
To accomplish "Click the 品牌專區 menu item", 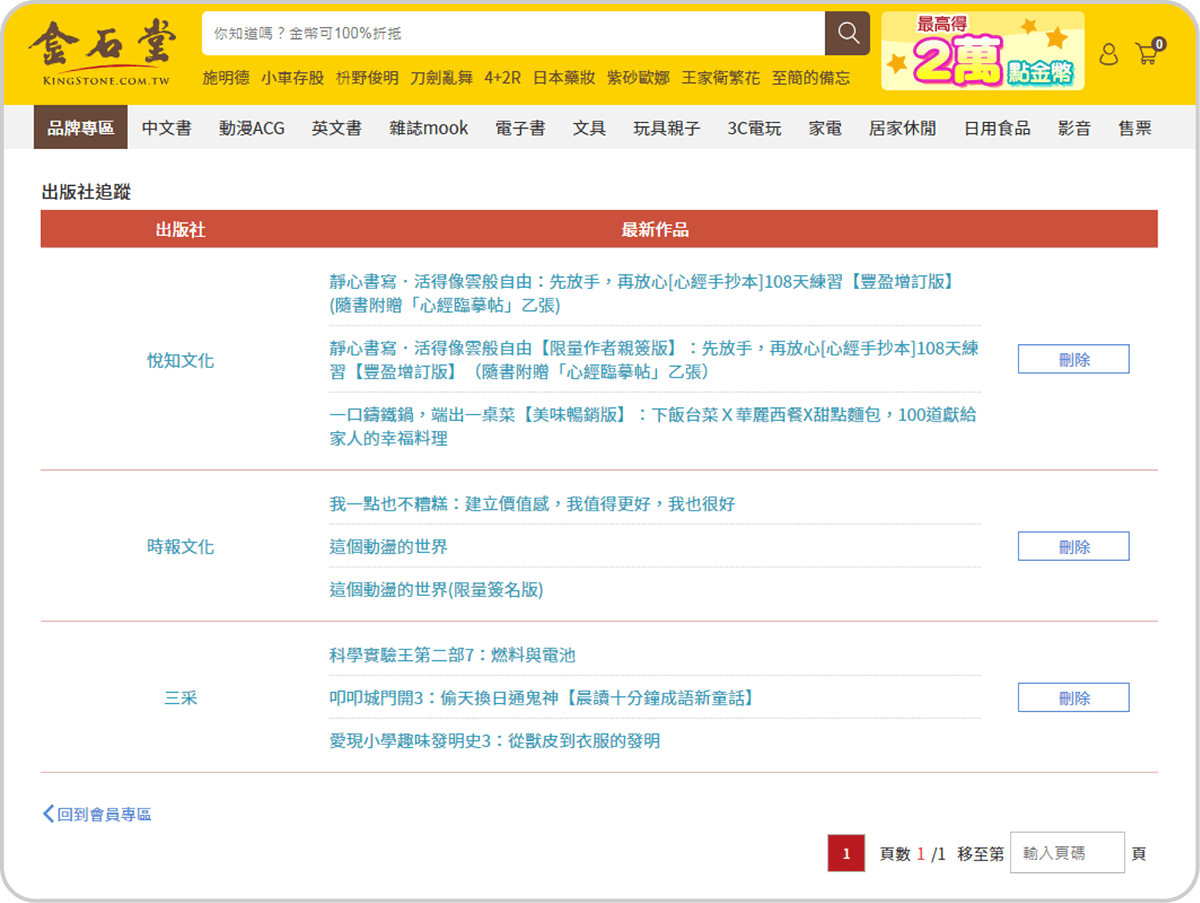I will point(80,127).
